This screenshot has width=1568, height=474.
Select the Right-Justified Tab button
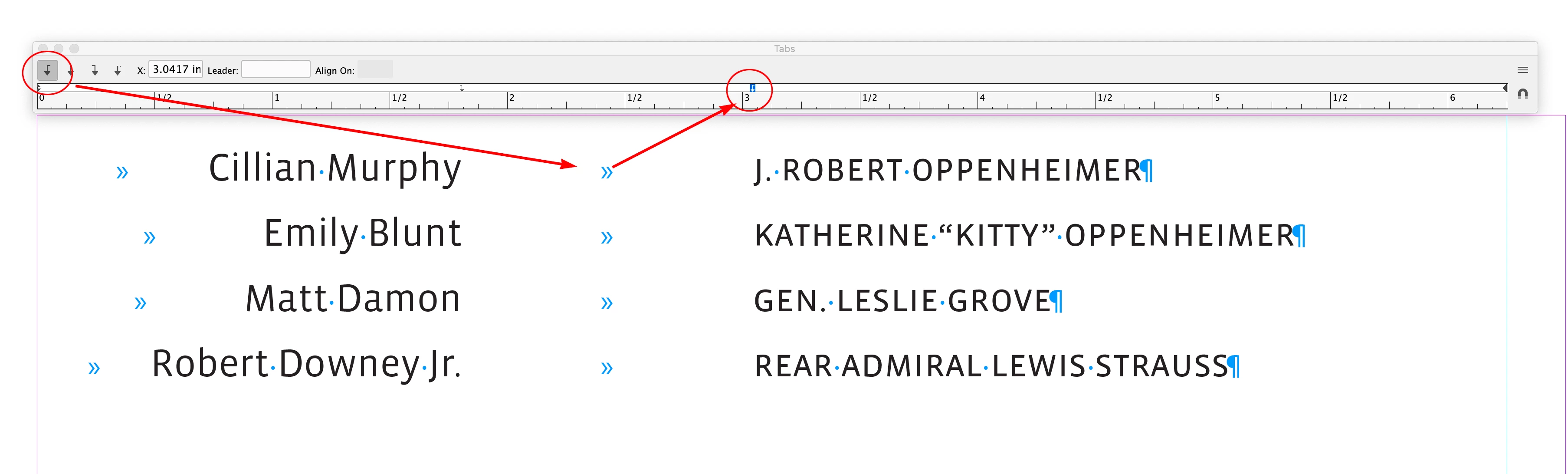(x=94, y=71)
